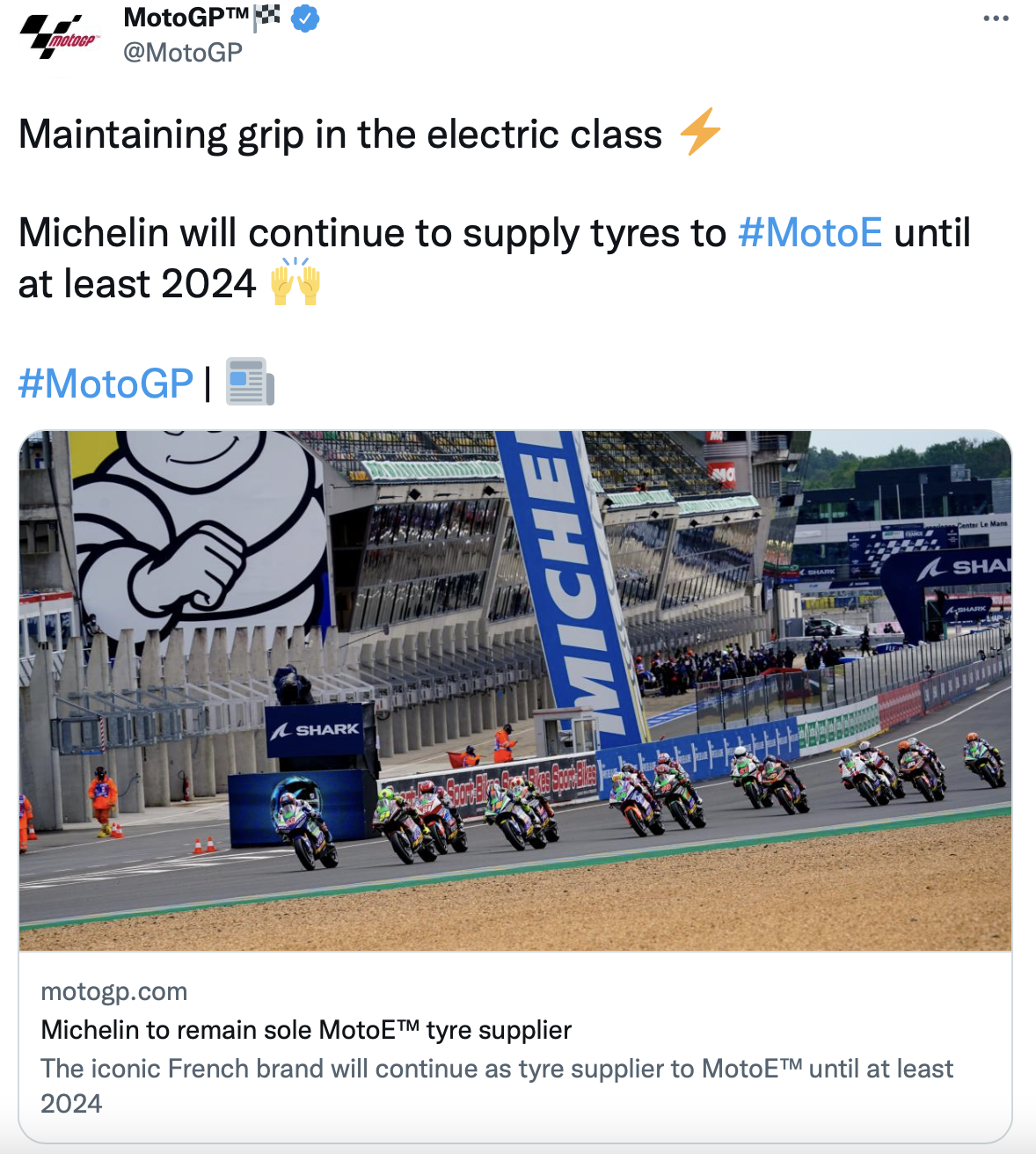Click the newspaper emoji
Viewport: 1036px width, 1154px height.
click(x=250, y=382)
